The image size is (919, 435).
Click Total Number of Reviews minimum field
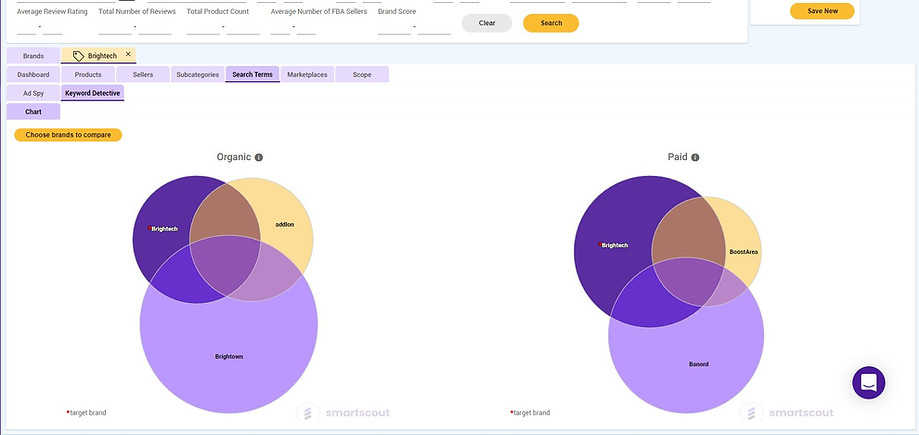tap(115, 27)
